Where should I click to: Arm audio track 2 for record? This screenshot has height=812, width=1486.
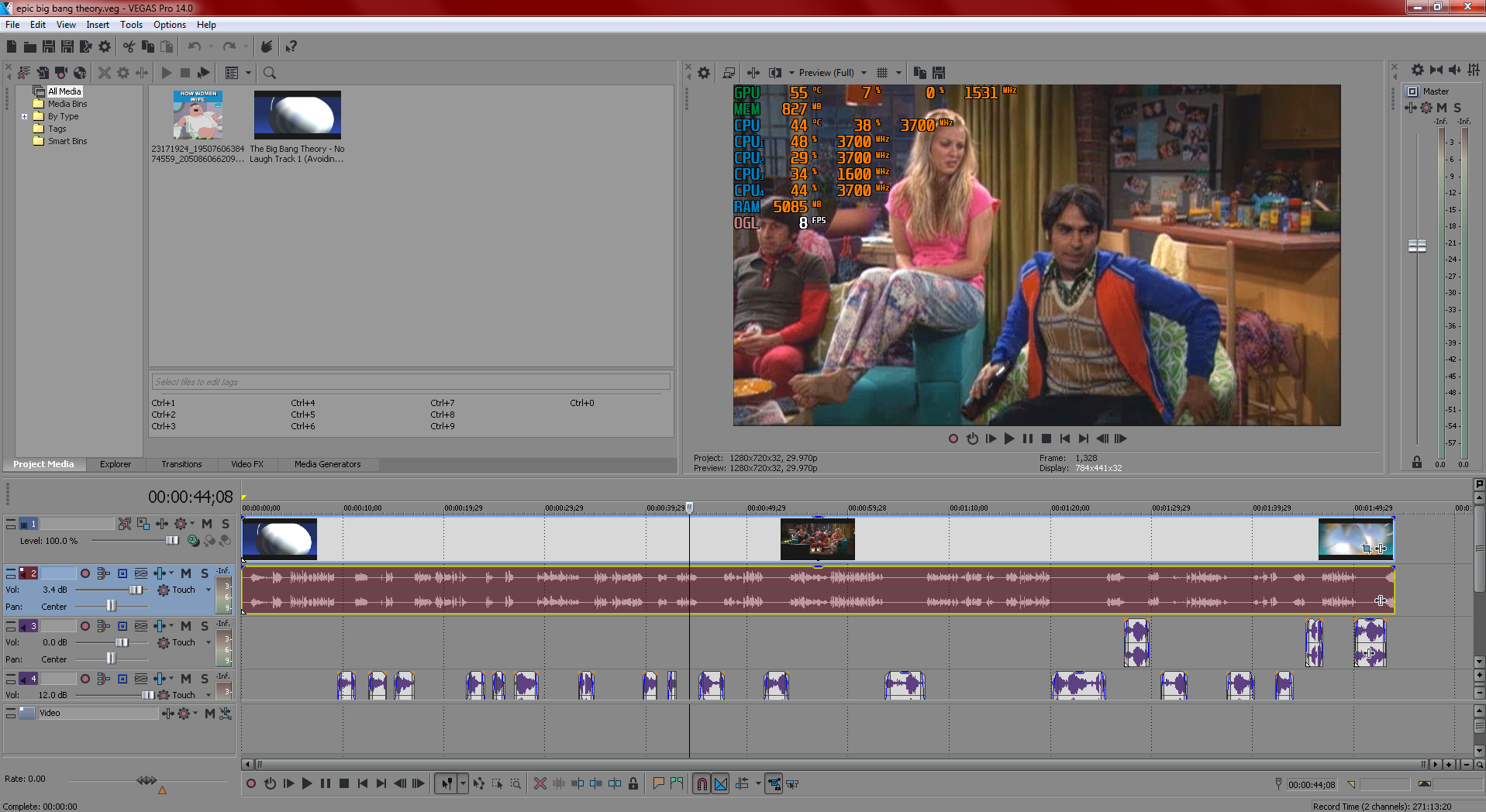[85, 573]
